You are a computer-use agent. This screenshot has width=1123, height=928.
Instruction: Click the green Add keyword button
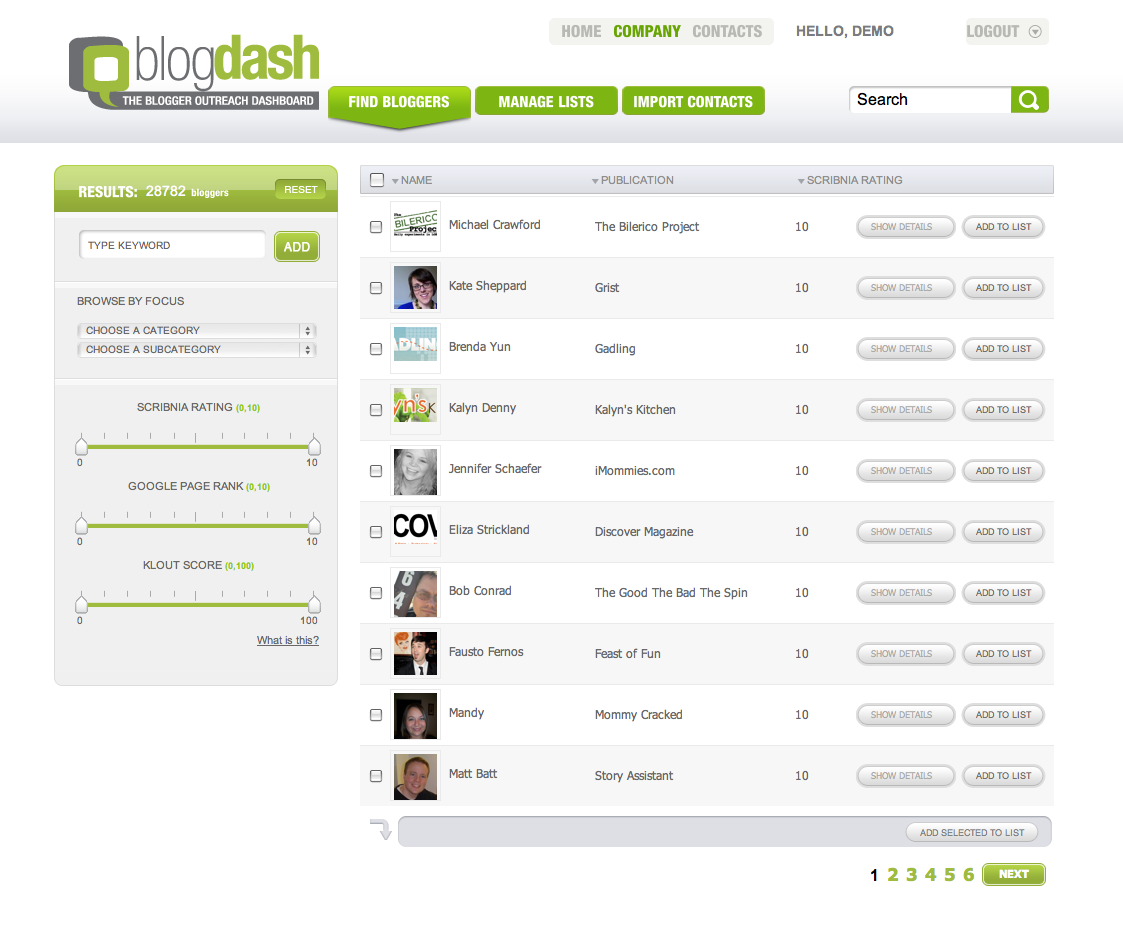297,247
